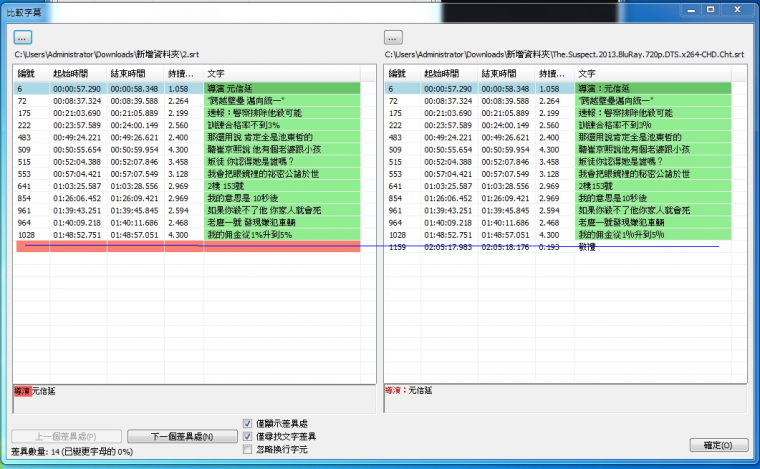The height and width of the screenshot is (469, 760).
Task: Maximize the 比較字幕 window
Action: tap(711, 10)
